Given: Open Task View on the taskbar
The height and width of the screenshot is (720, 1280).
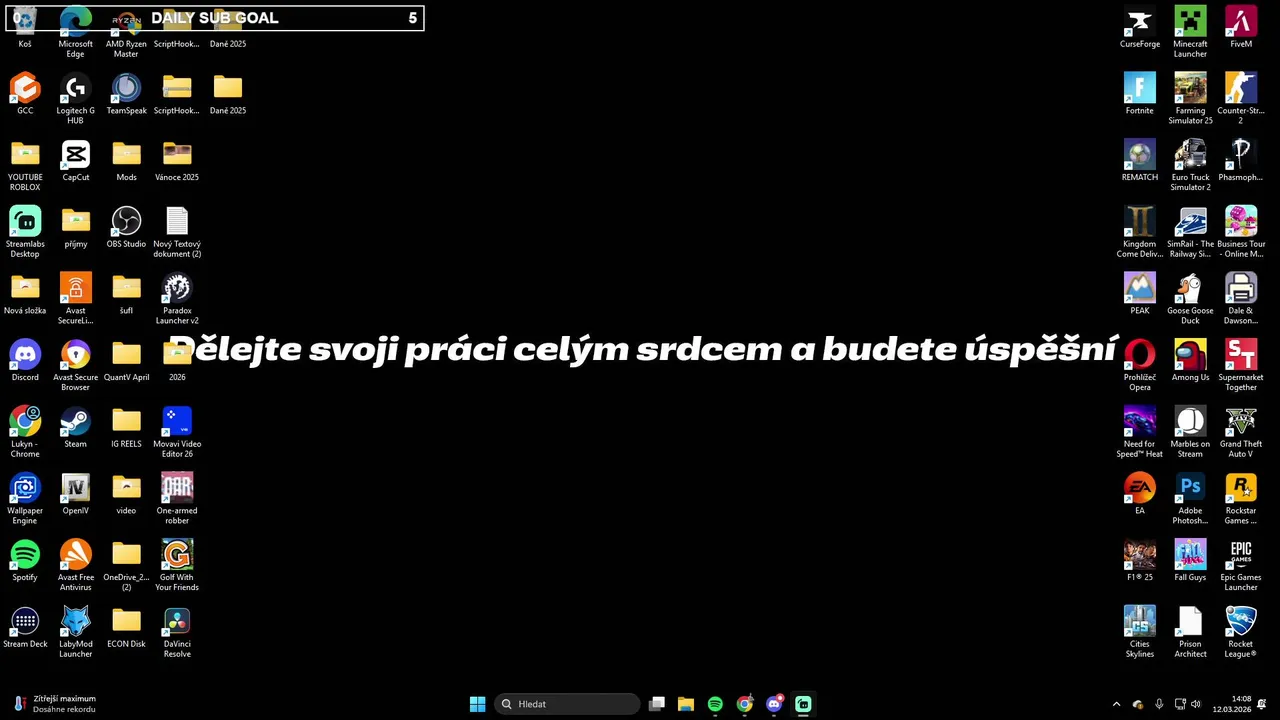Looking at the screenshot, I should pyautogui.click(x=657, y=704).
